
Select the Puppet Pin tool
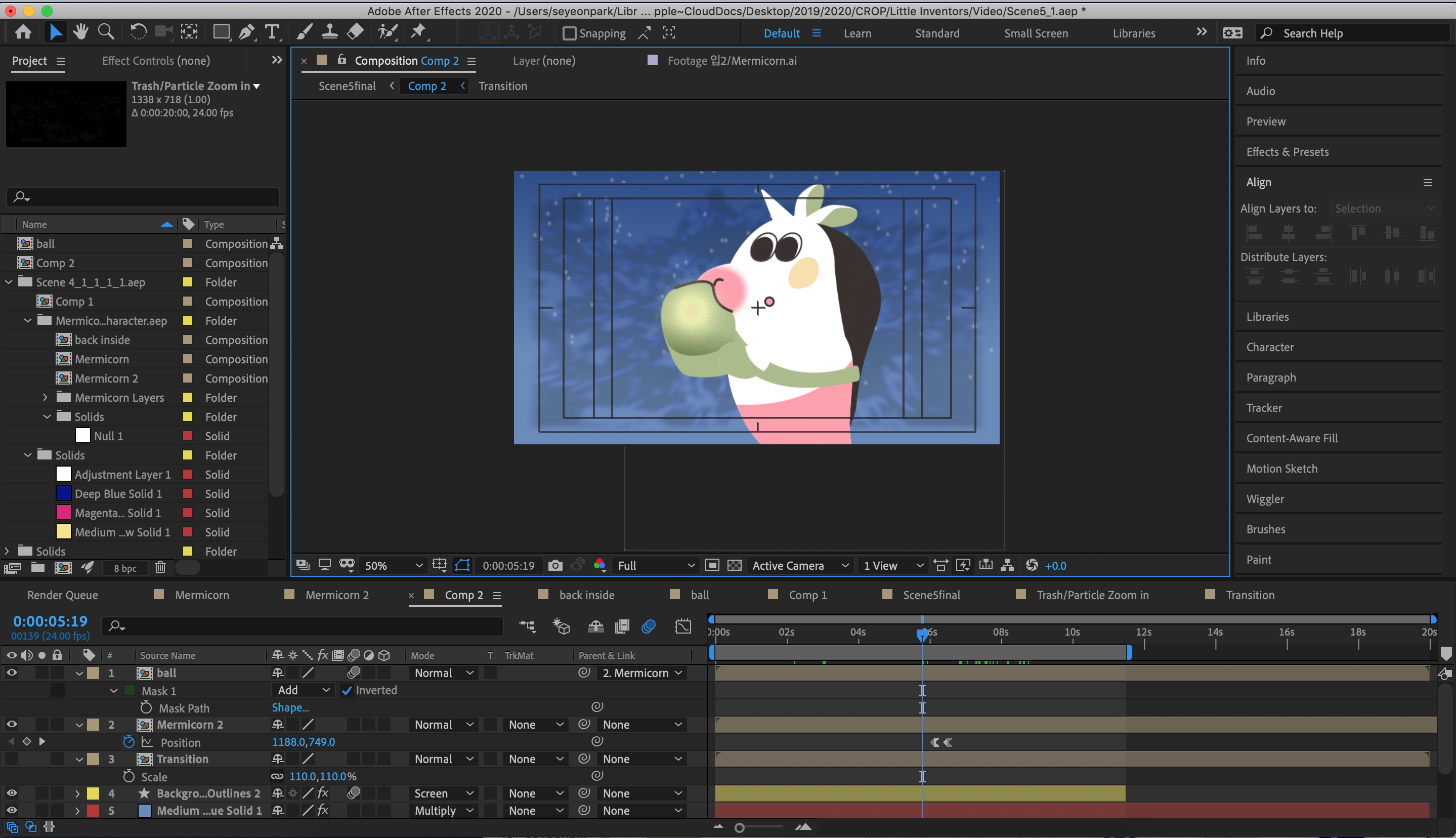tap(418, 32)
